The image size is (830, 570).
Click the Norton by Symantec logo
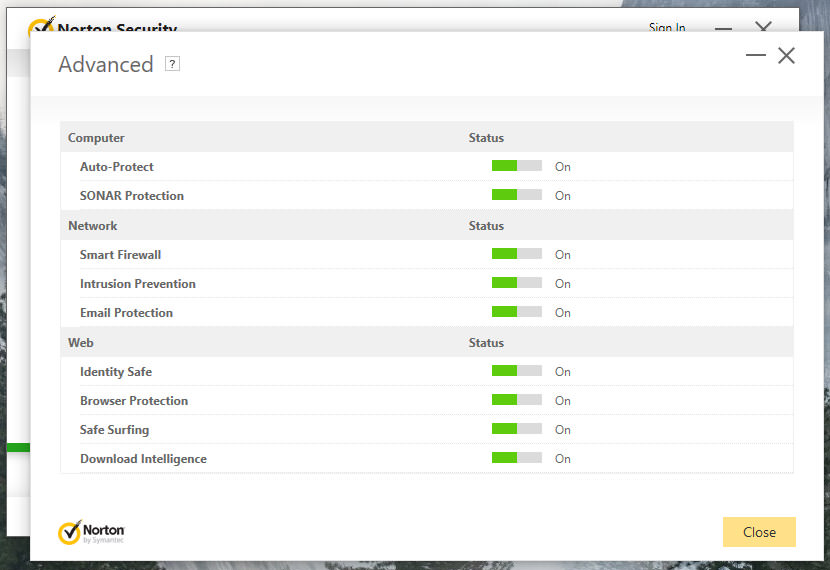pyautogui.click(x=91, y=532)
